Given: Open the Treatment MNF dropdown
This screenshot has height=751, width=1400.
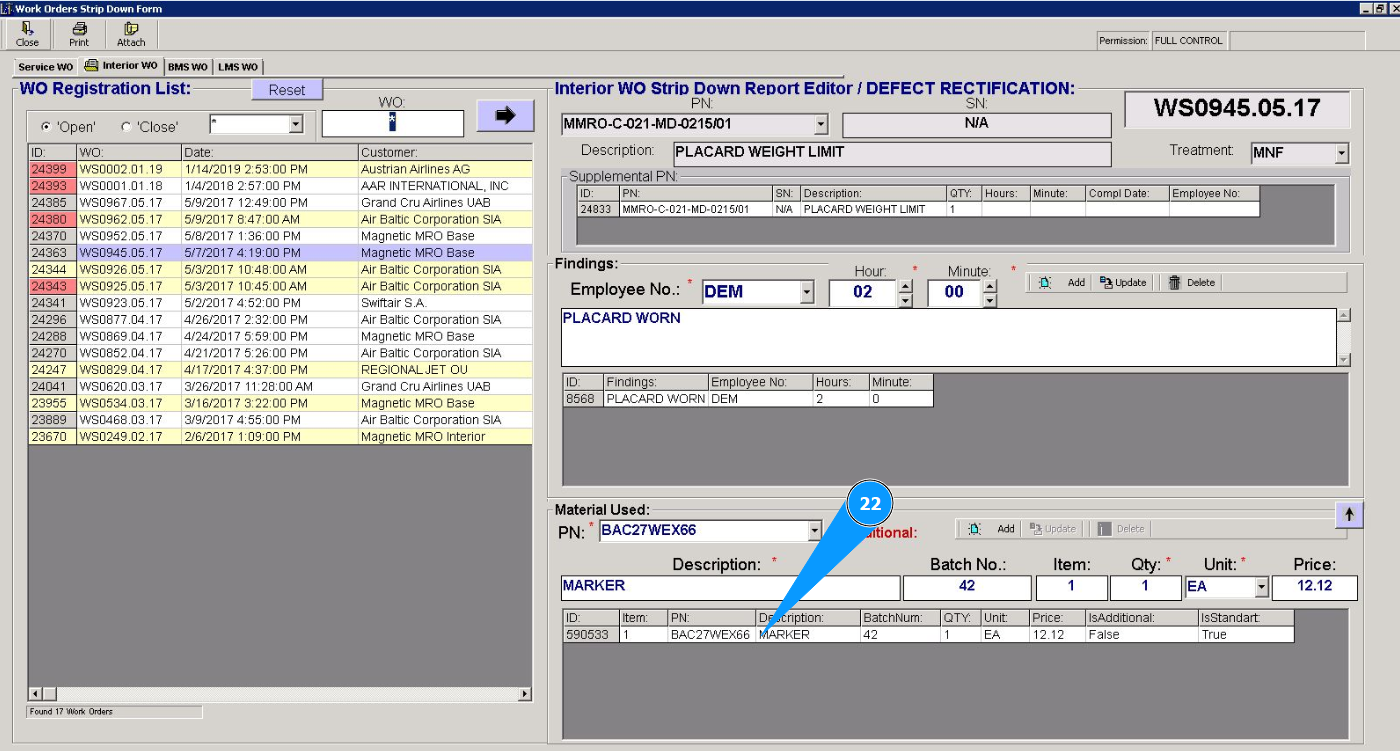Looking at the screenshot, I should click(x=1341, y=154).
